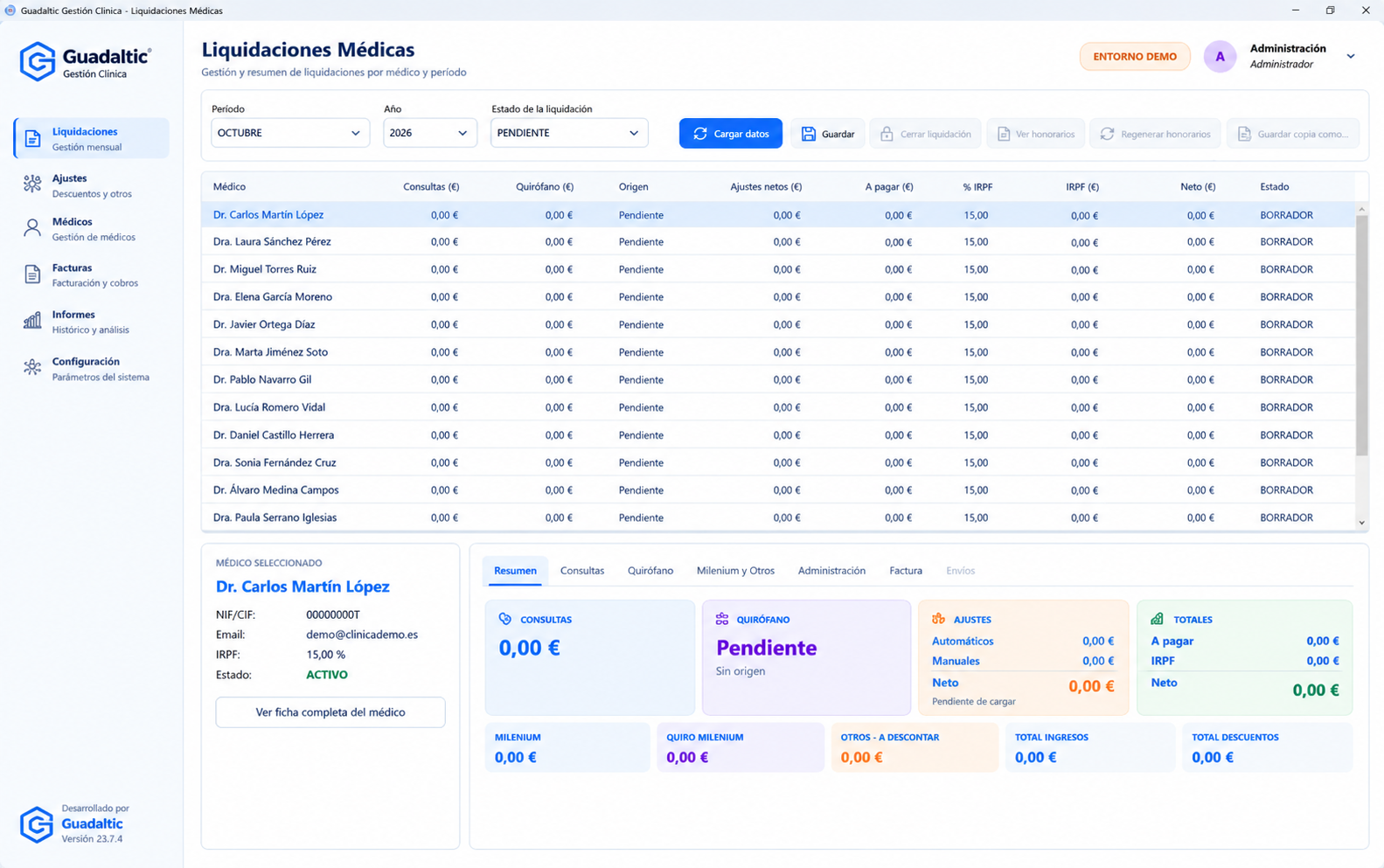Image resolution: width=1384 pixels, height=868 pixels.
Task: Open the Facturas document icon
Action: (32, 274)
